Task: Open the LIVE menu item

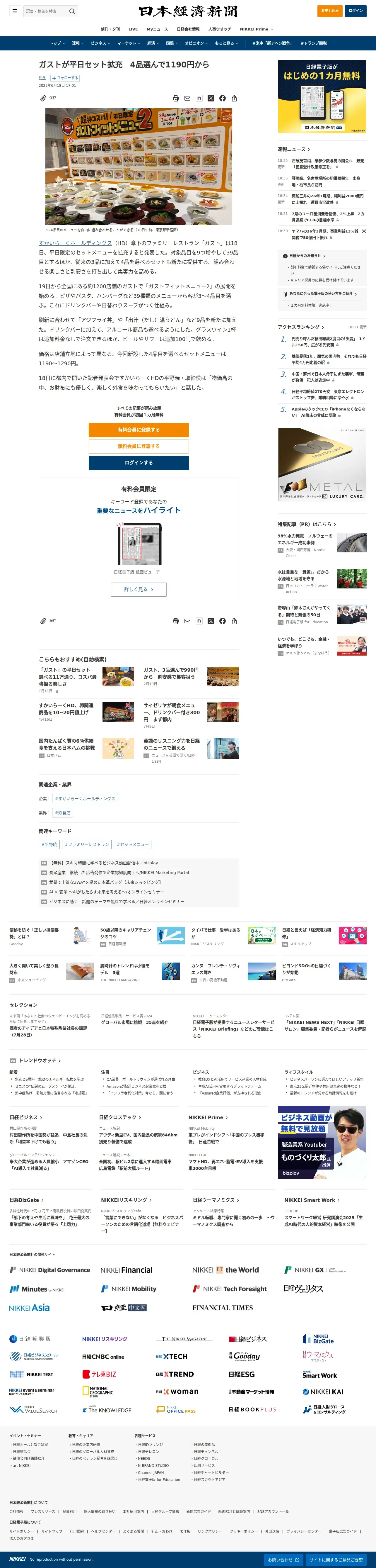Action: pyautogui.click(x=133, y=29)
